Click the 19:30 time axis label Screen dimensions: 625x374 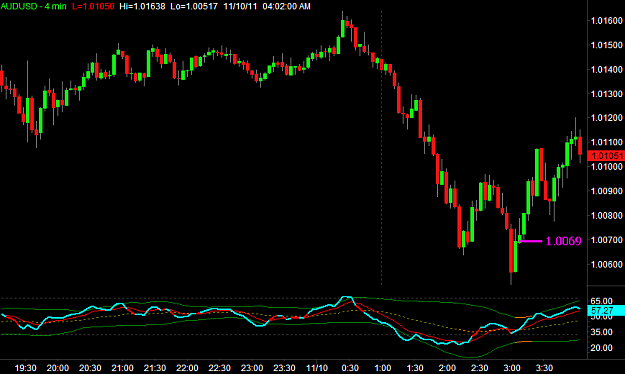coord(26,368)
